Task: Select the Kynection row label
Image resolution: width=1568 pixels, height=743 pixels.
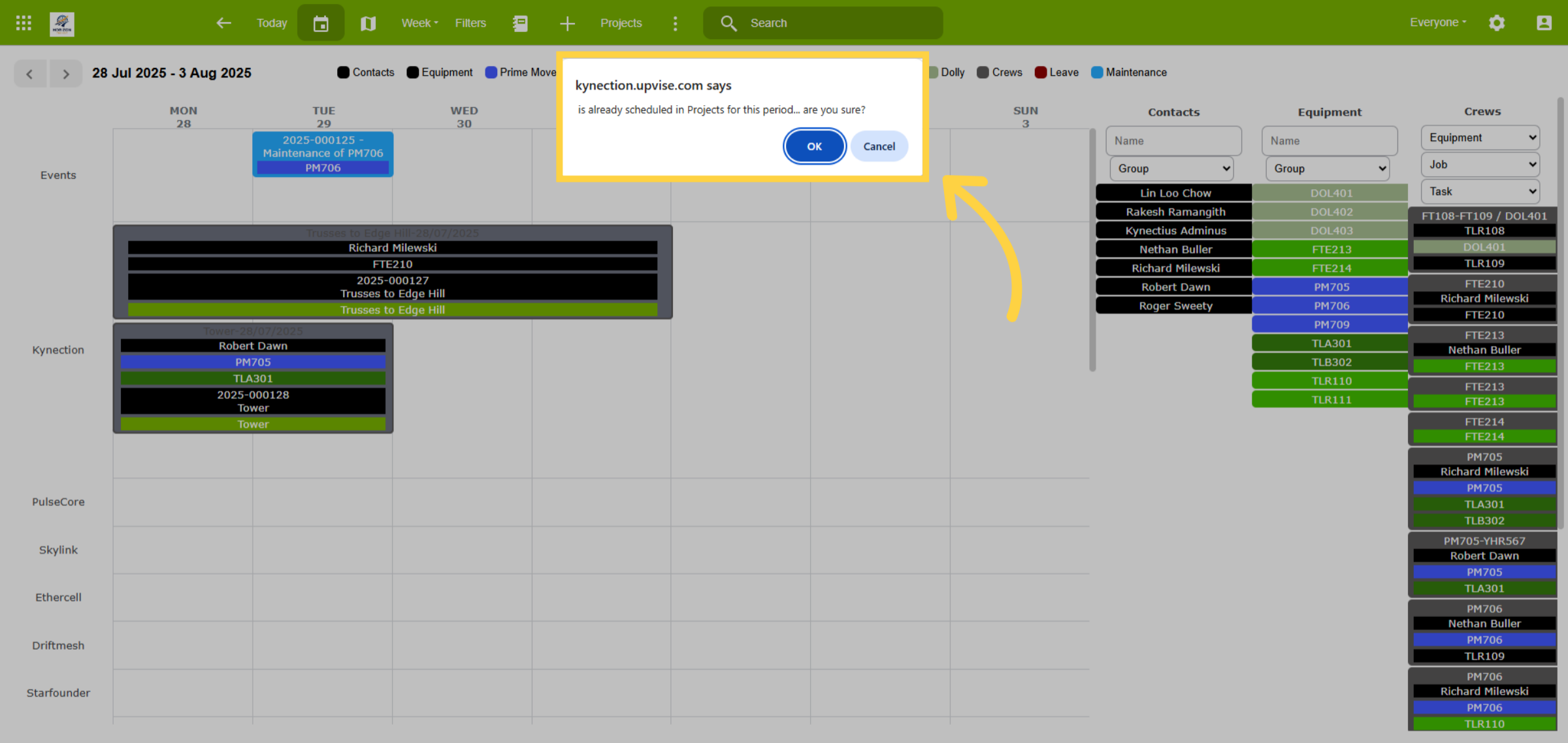Action: [58, 350]
